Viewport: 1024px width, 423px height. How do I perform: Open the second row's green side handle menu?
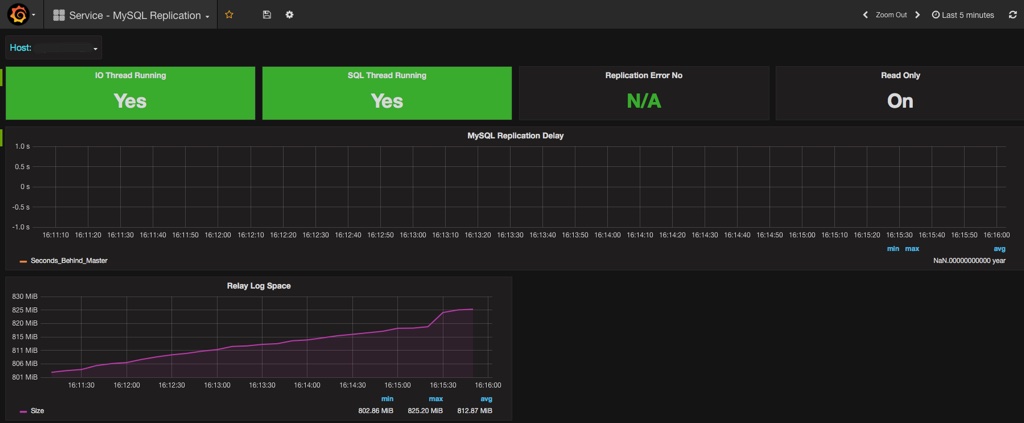[x=1, y=137]
